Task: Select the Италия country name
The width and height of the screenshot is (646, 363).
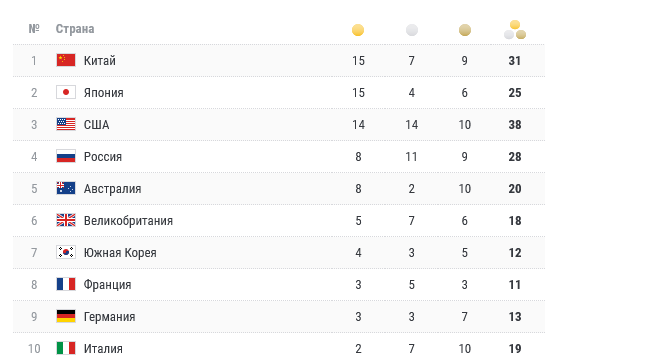Action: (x=103, y=349)
